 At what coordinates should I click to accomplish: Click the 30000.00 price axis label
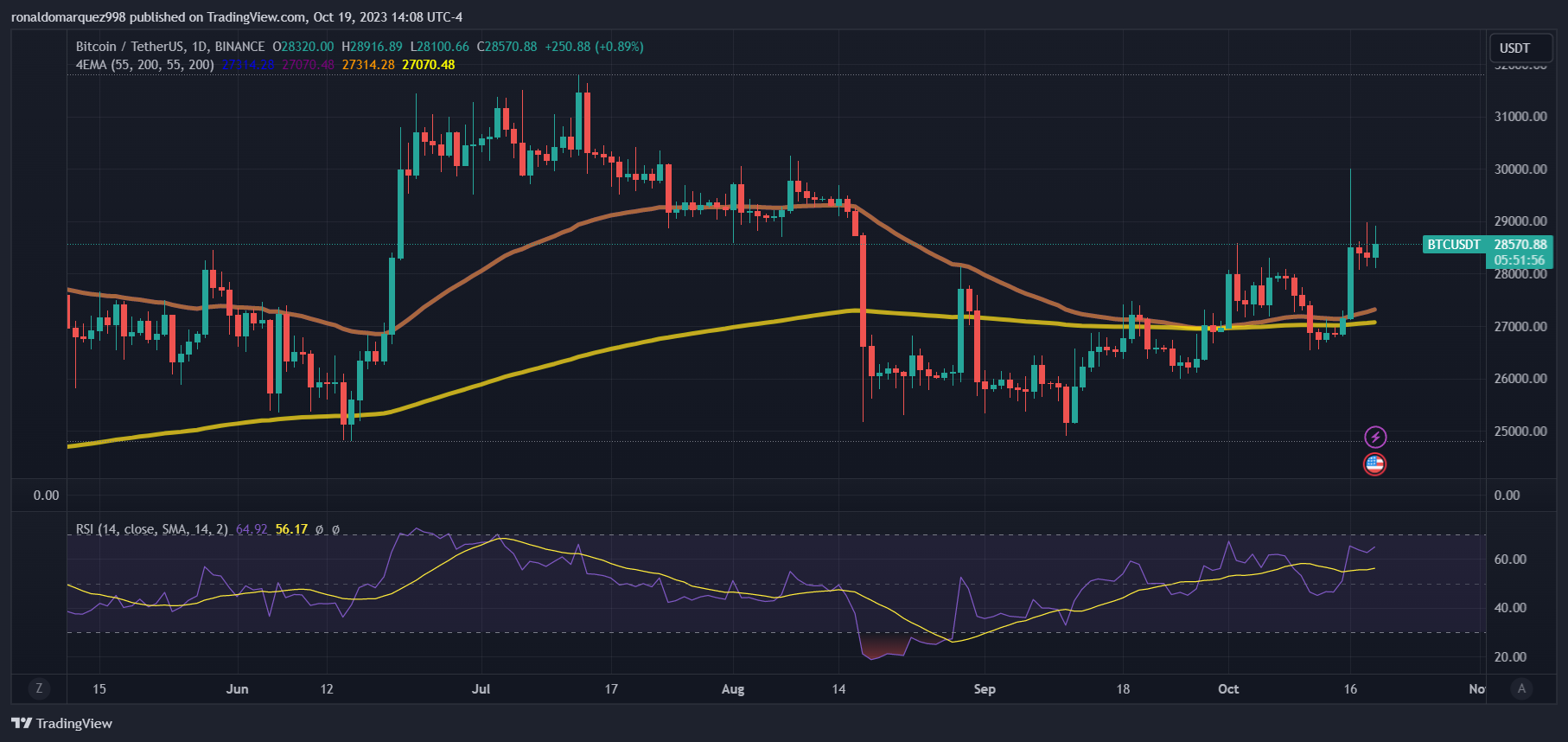coord(1520,170)
